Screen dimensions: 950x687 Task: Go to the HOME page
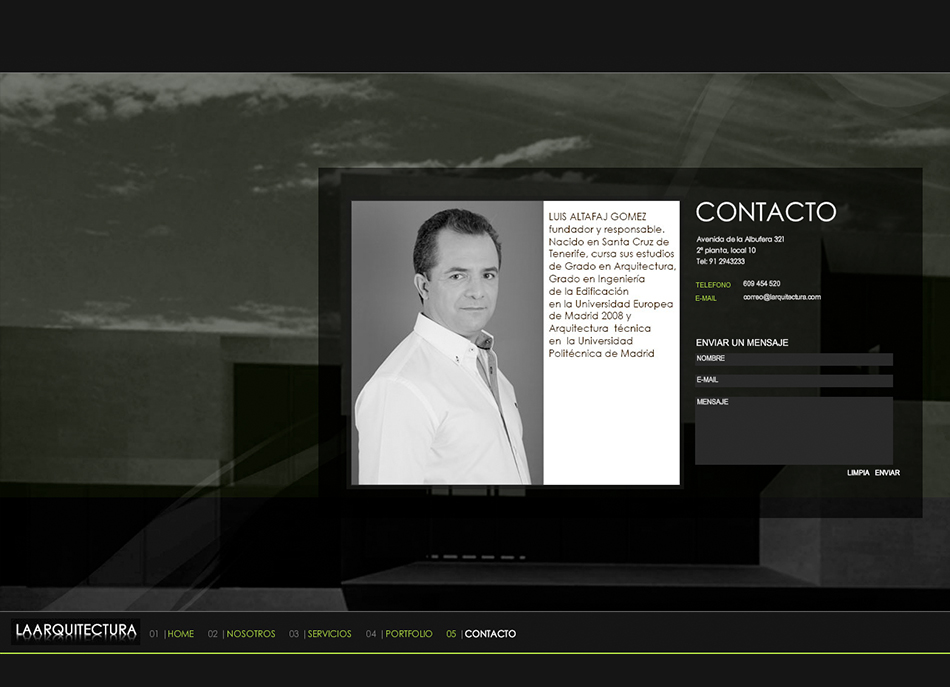click(x=181, y=634)
